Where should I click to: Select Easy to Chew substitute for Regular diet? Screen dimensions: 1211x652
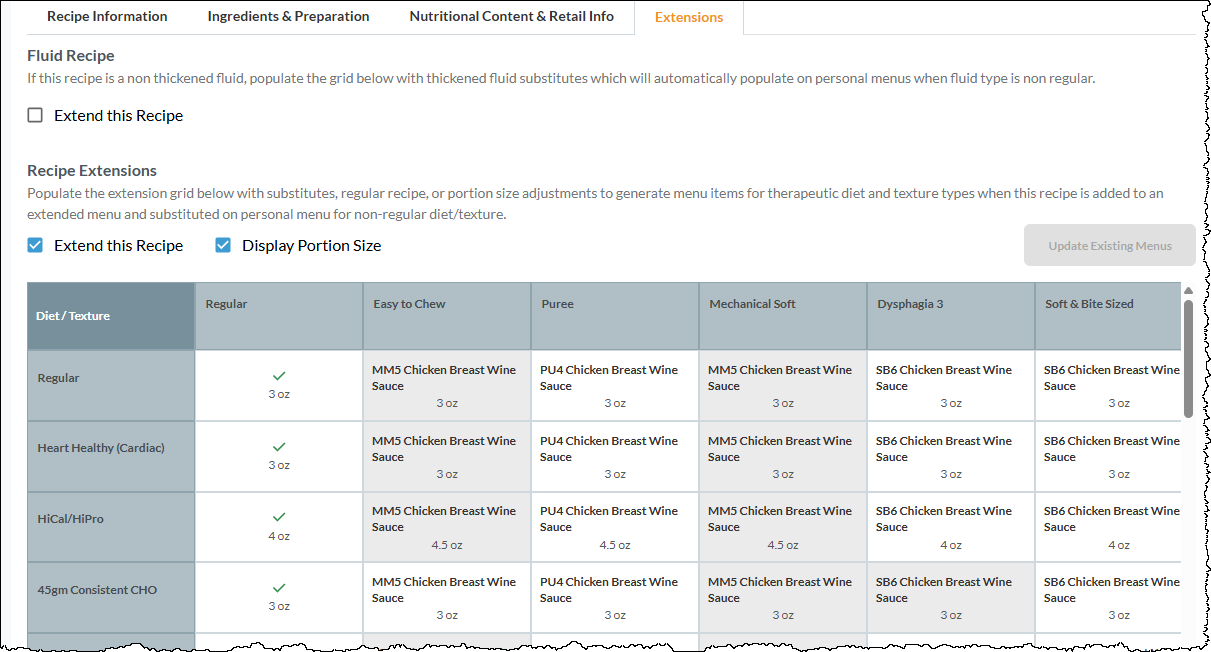click(x=446, y=384)
